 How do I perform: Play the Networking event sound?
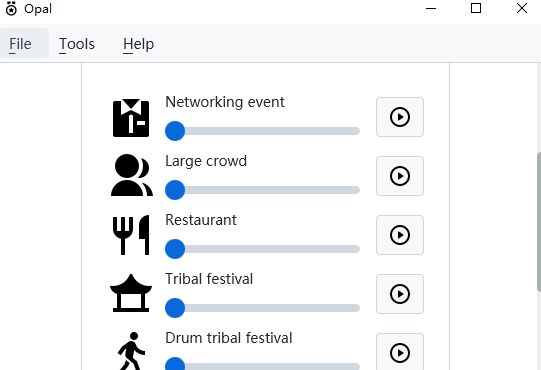(400, 117)
